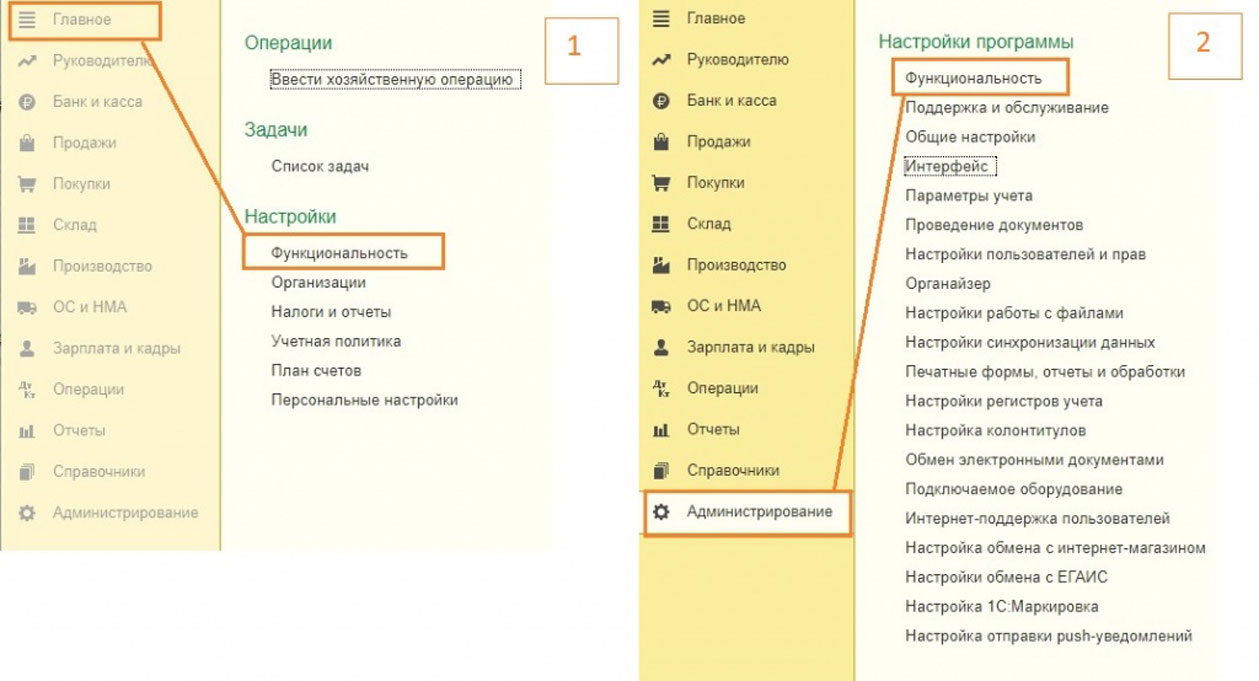This screenshot has width=1259, height=681.
Task: Open Обмен электронными документами
Action: [x=1035, y=460]
